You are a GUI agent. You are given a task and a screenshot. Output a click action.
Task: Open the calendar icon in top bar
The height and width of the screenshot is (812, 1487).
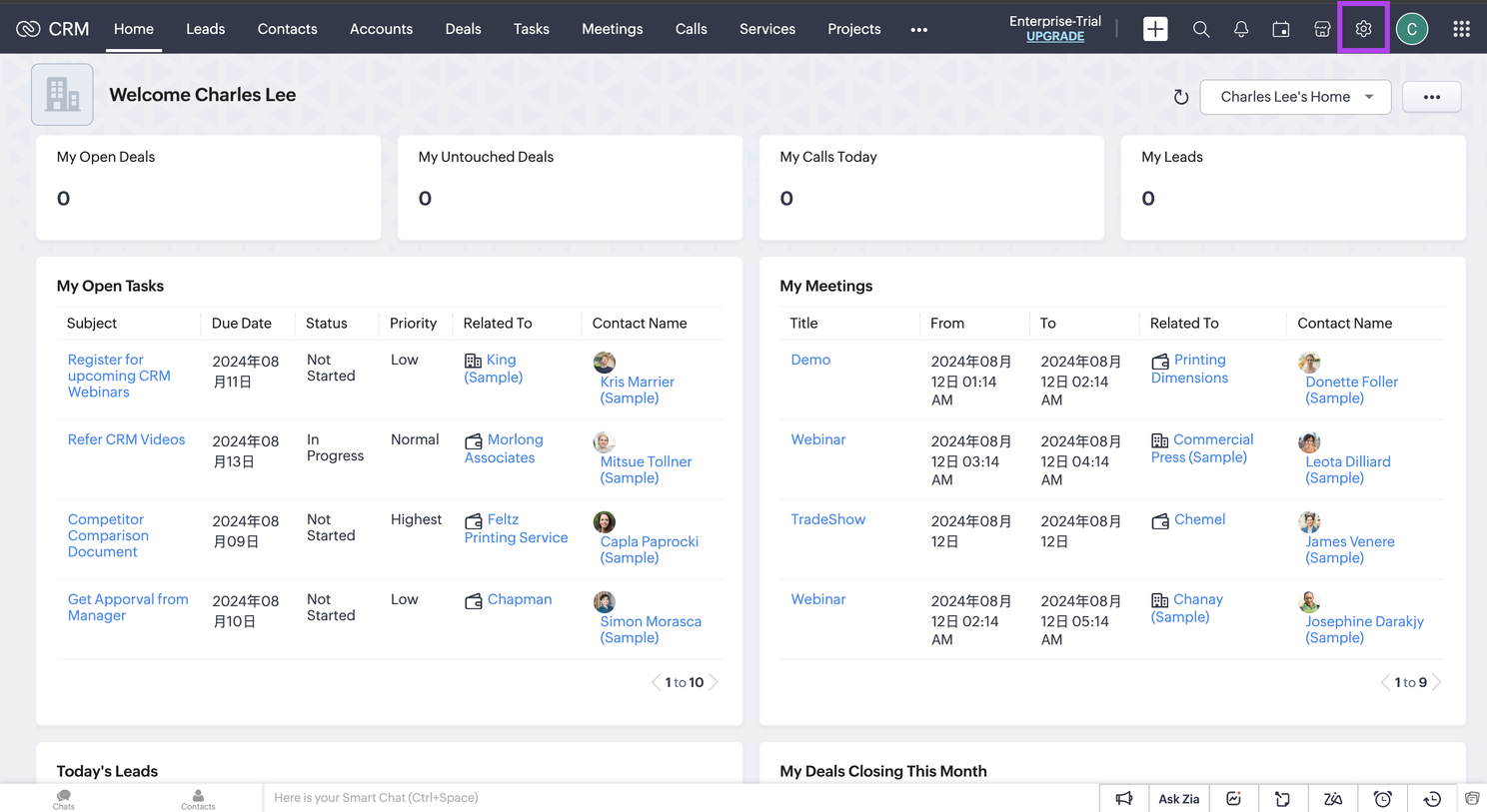(1281, 30)
